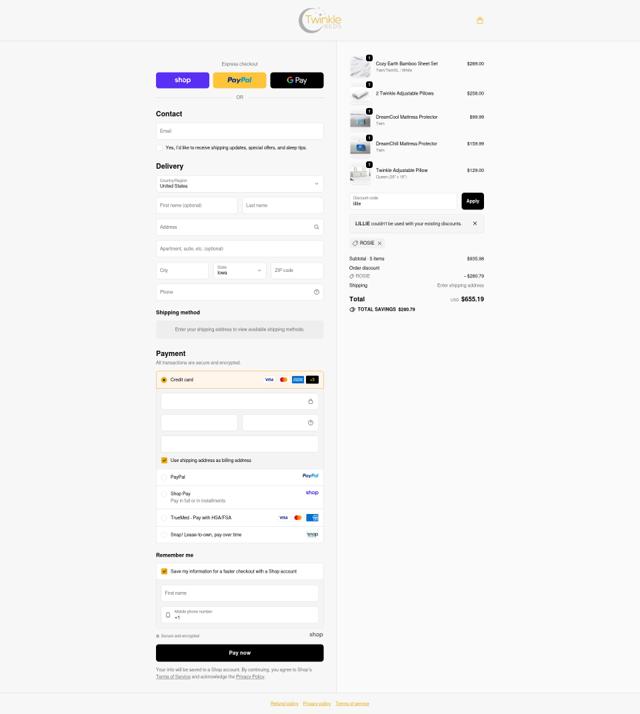Dismiss the LILLIE discount error message
This screenshot has width=640, height=714.
tap(475, 224)
